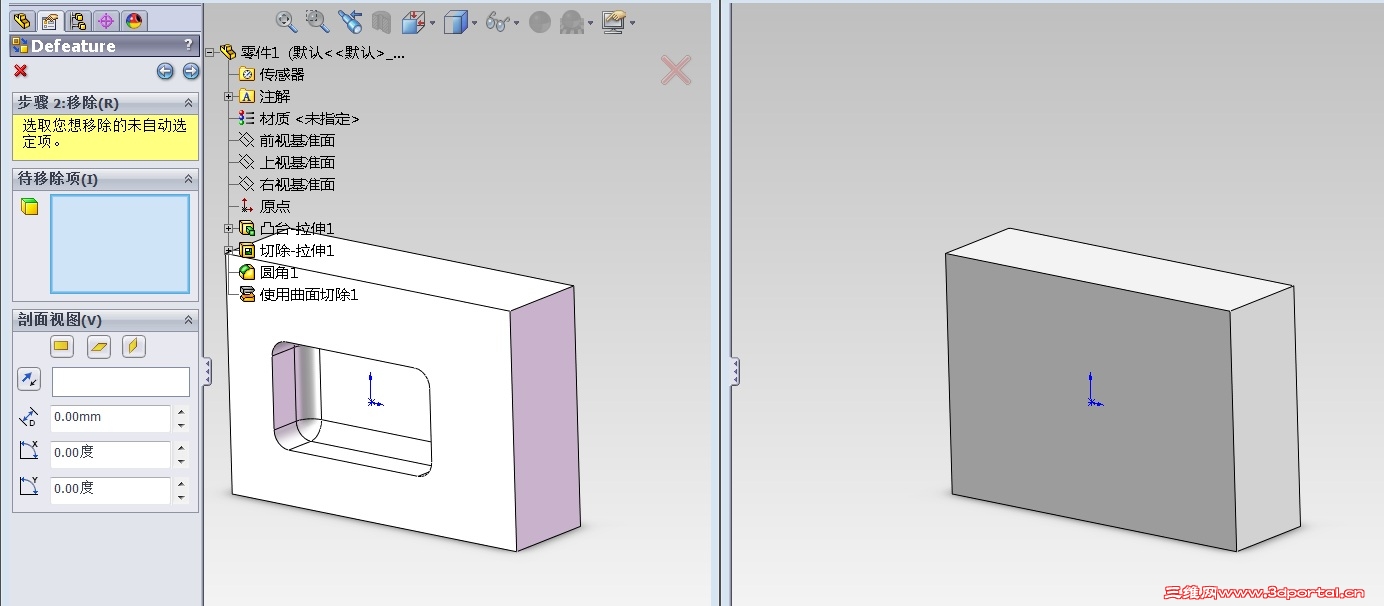The image size is (1384, 606).
Task: Click the items-to-remove selection box
Action: [120, 244]
